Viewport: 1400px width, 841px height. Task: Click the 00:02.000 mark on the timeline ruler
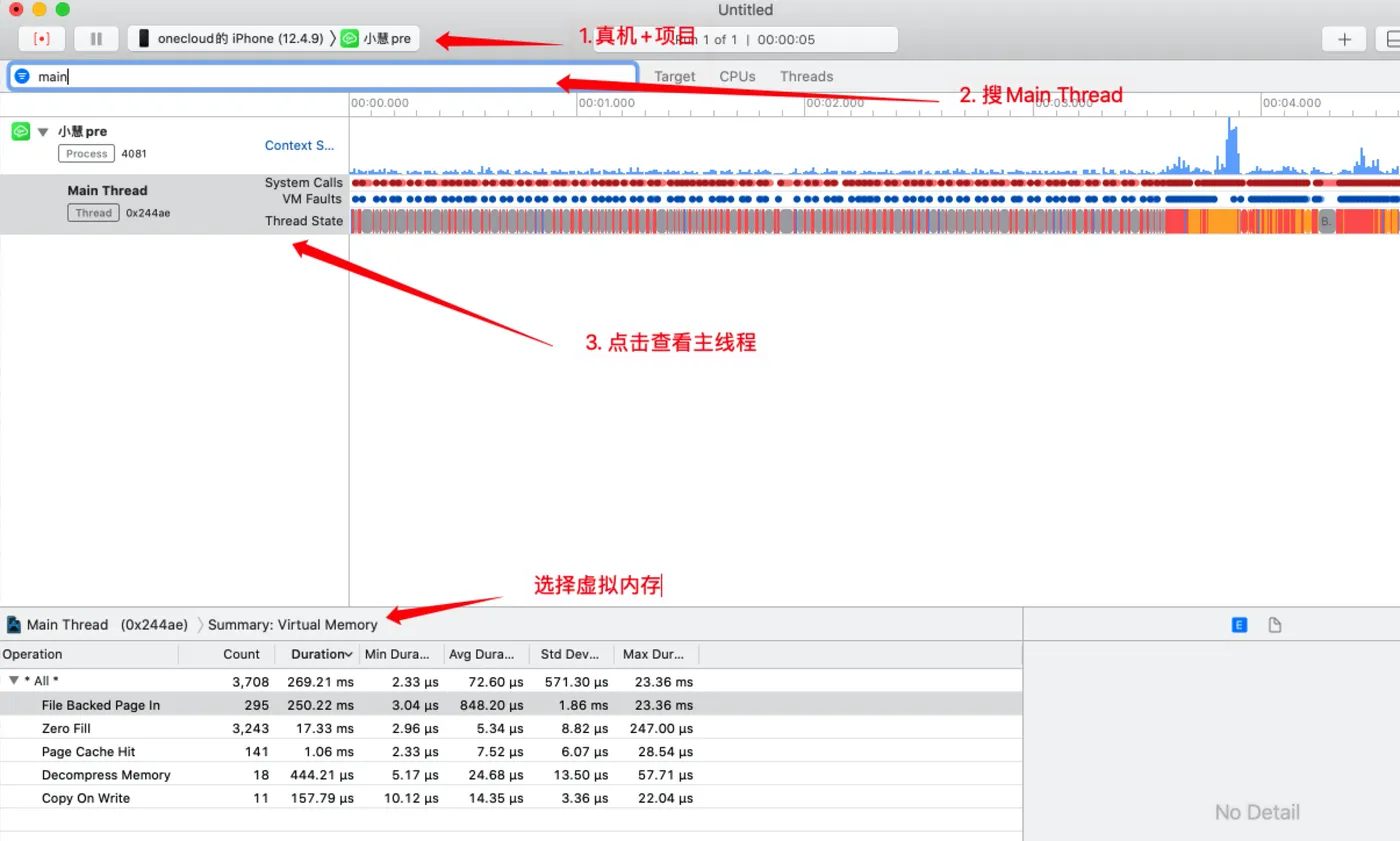835,103
